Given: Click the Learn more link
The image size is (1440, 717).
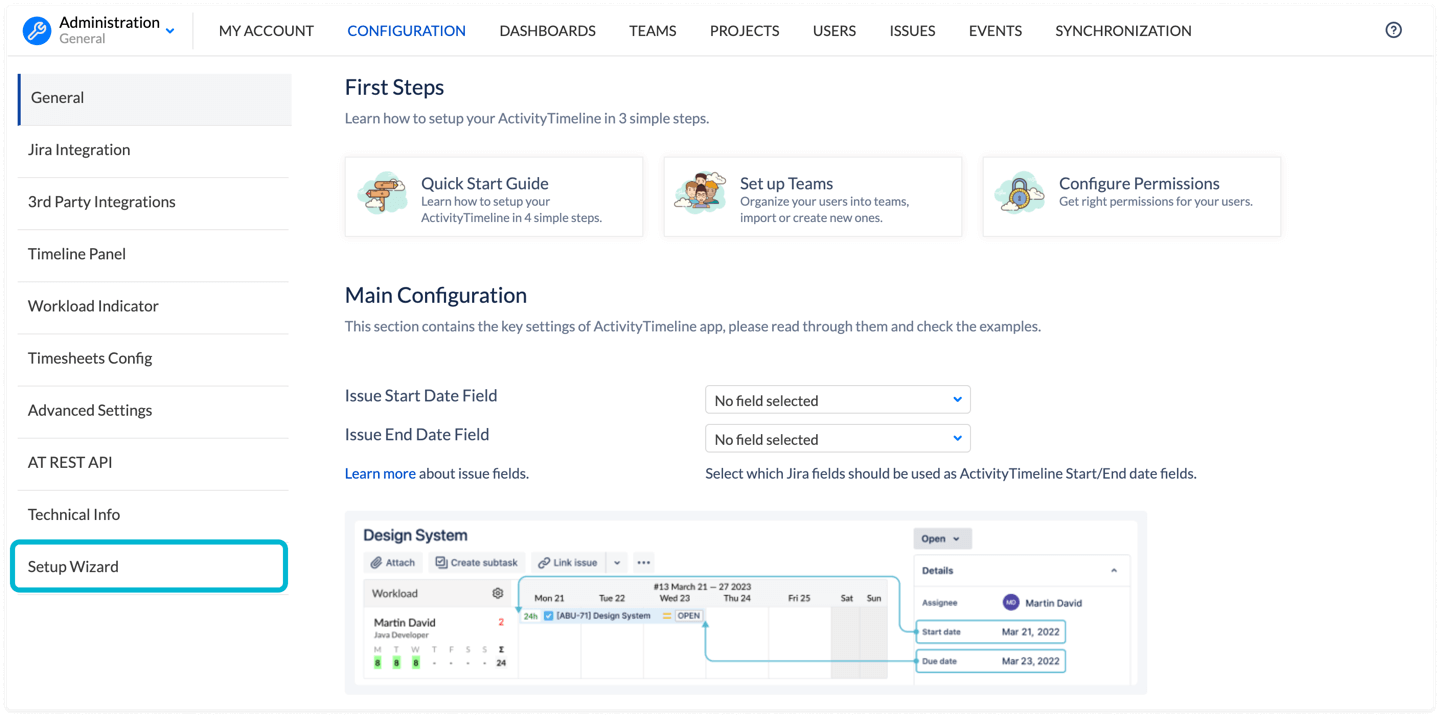Looking at the screenshot, I should point(380,473).
